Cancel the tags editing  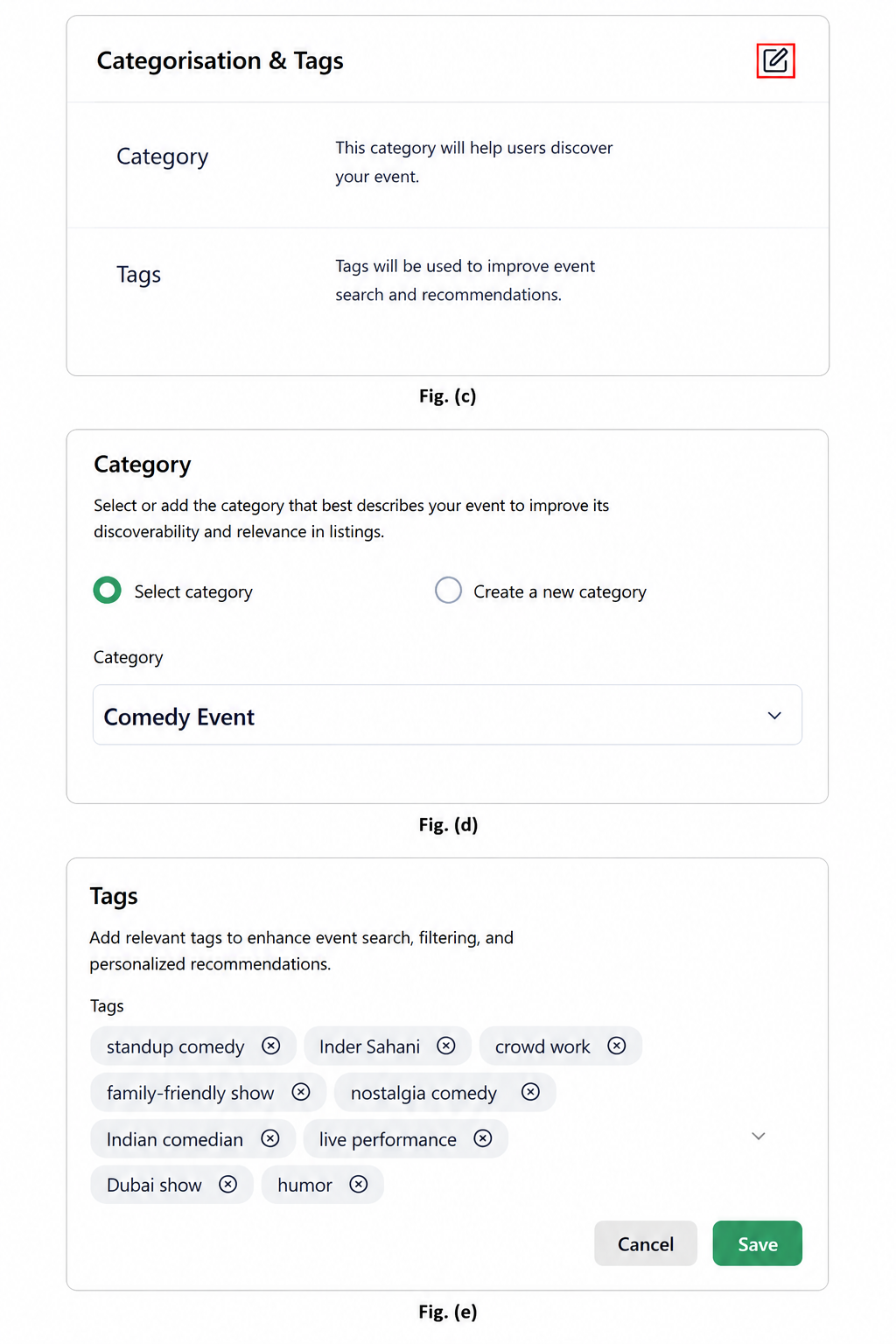646,1243
